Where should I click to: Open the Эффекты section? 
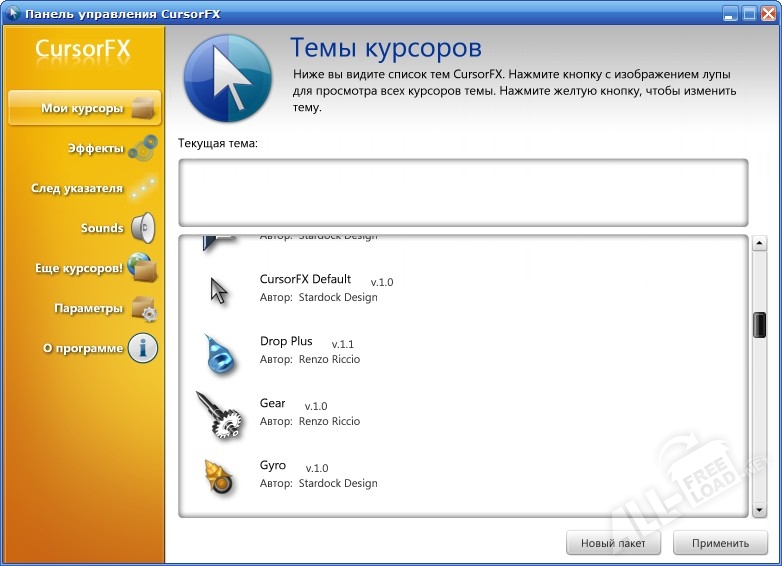[x=95, y=148]
